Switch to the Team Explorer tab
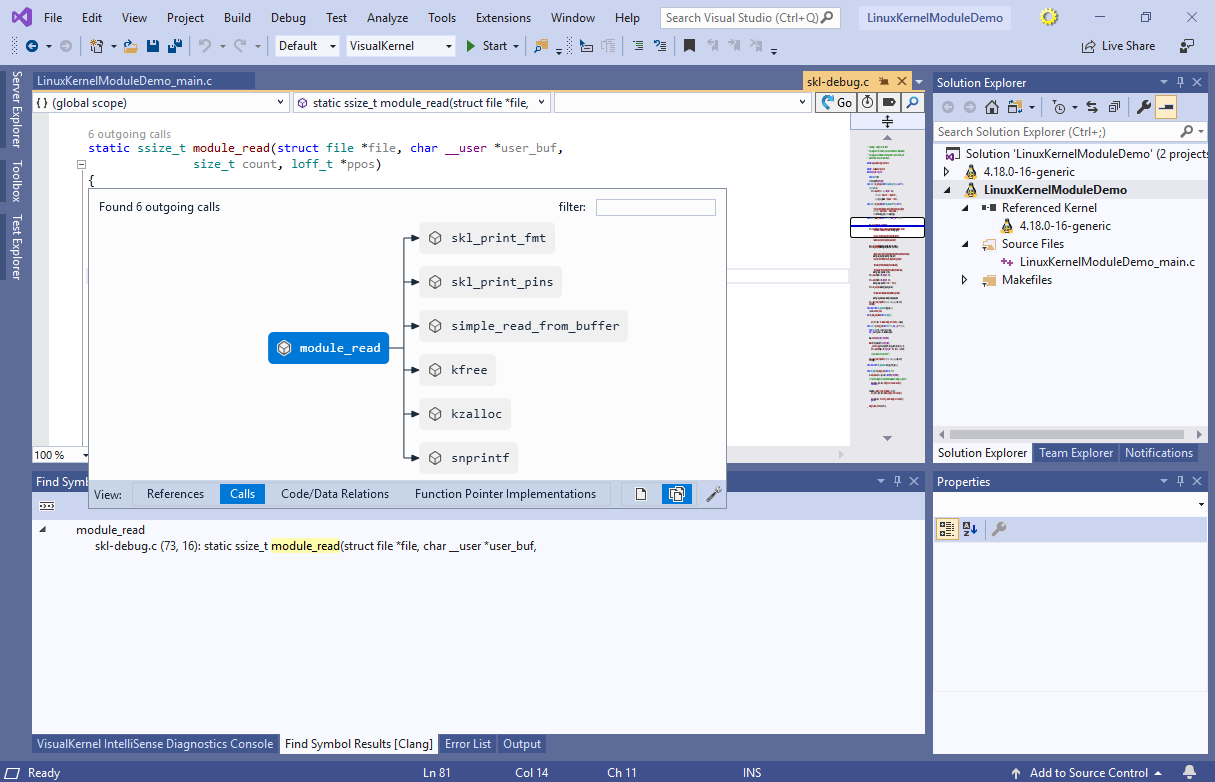Screen dimensions: 1215x782 click(1076, 453)
